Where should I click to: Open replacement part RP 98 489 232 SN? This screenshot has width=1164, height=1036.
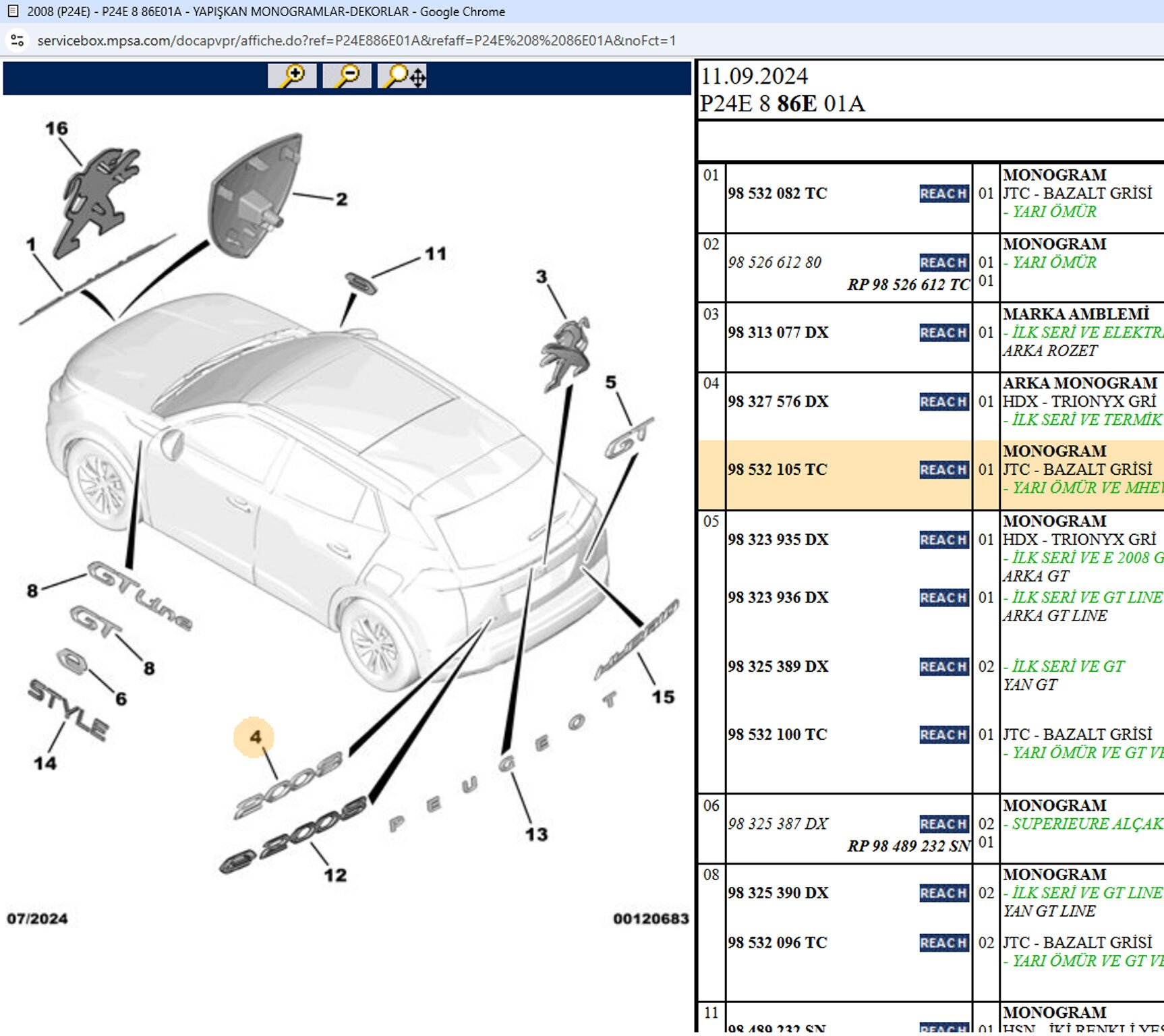[908, 846]
